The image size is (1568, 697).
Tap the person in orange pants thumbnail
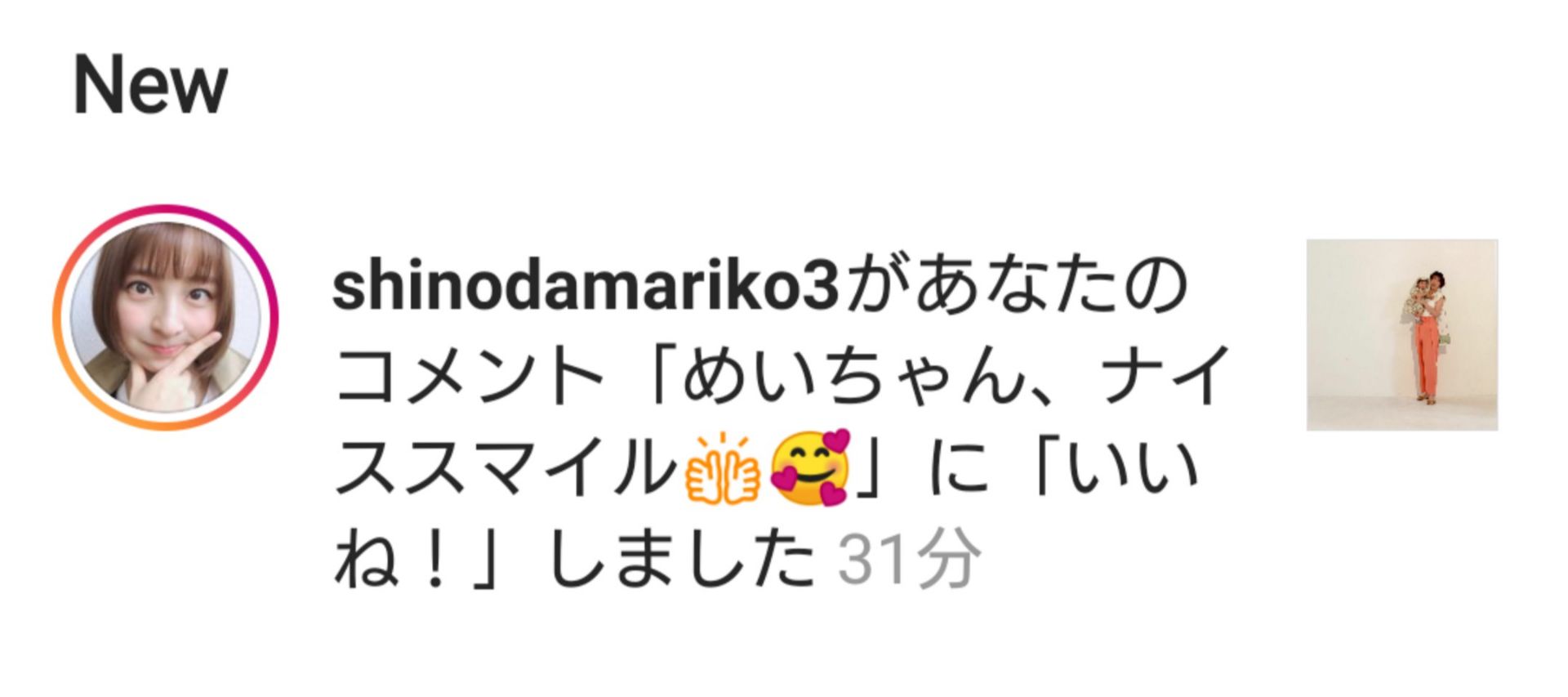(1427, 336)
